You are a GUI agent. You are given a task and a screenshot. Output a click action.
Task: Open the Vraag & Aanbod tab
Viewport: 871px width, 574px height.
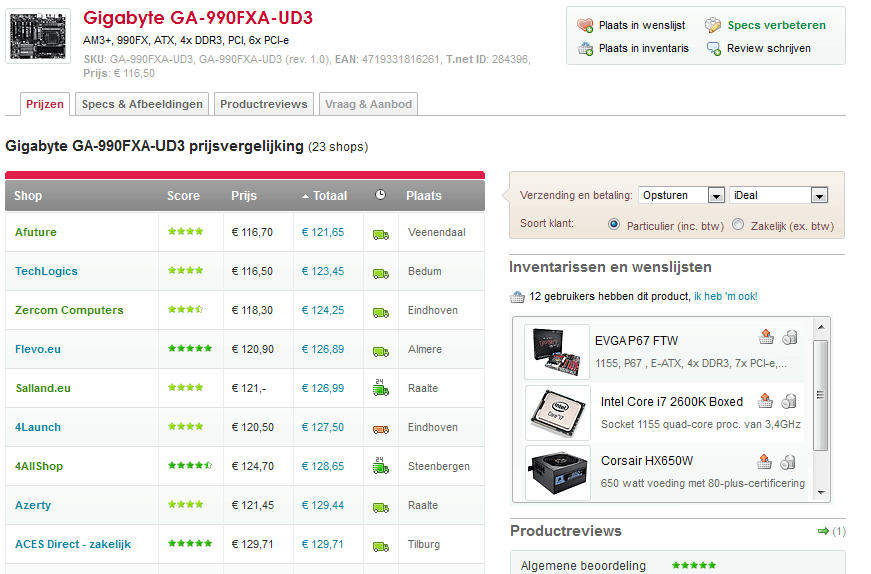pos(369,104)
